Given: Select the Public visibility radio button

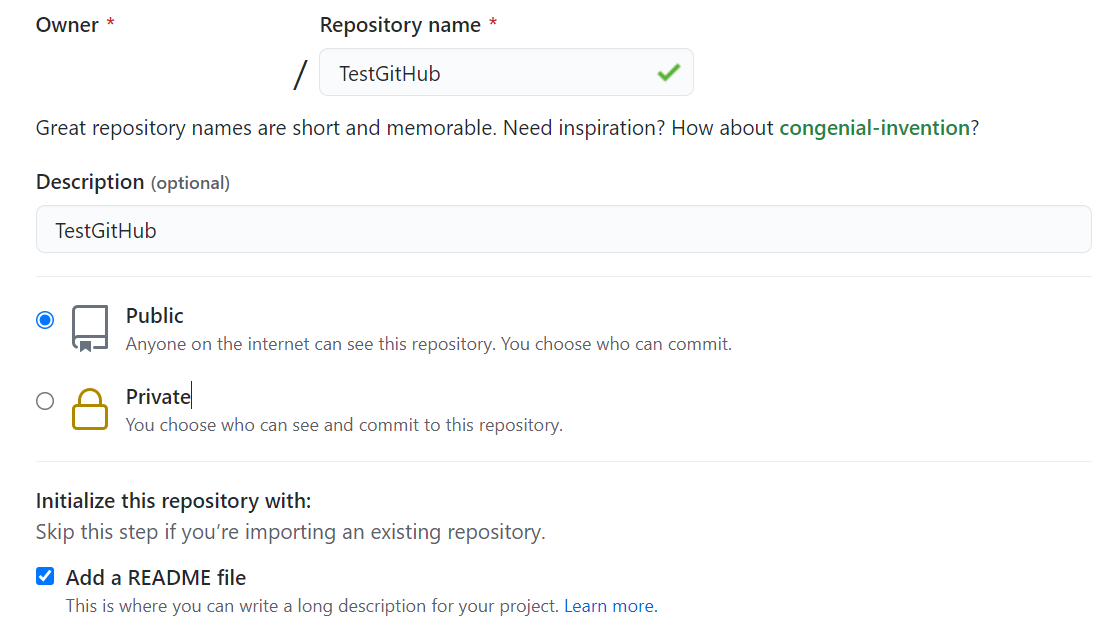Looking at the screenshot, I should tap(45, 320).
